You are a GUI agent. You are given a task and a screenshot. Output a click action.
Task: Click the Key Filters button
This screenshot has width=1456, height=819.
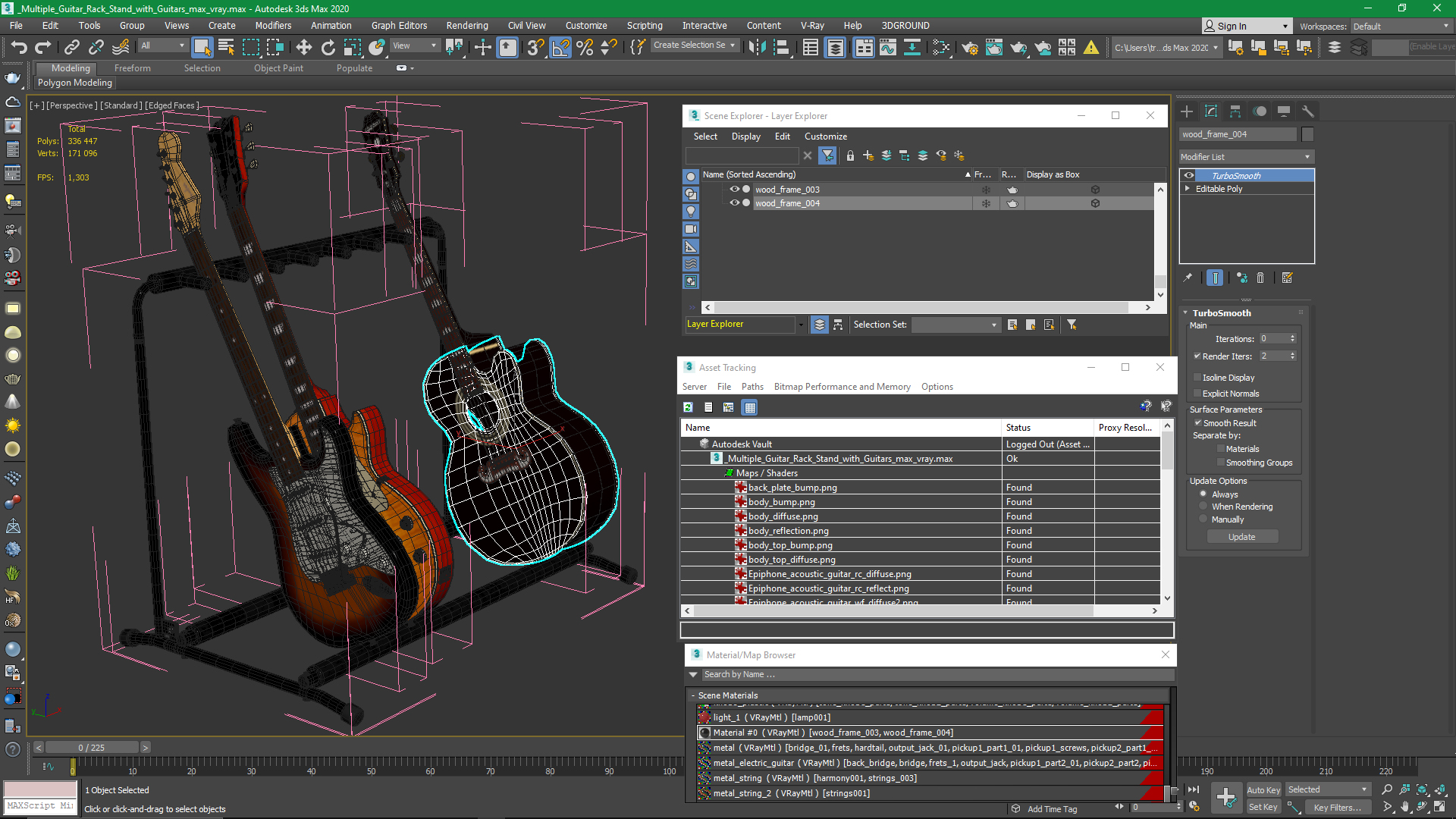click(1338, 808)
